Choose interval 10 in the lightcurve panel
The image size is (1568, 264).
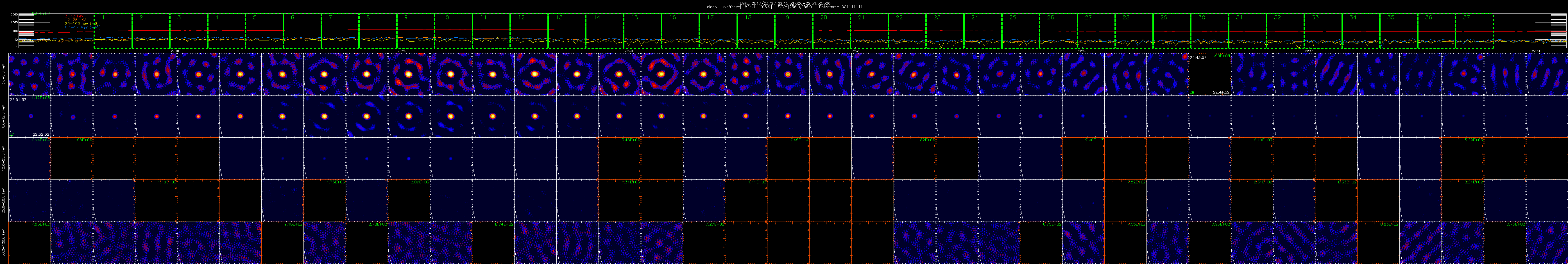[454, 31]
